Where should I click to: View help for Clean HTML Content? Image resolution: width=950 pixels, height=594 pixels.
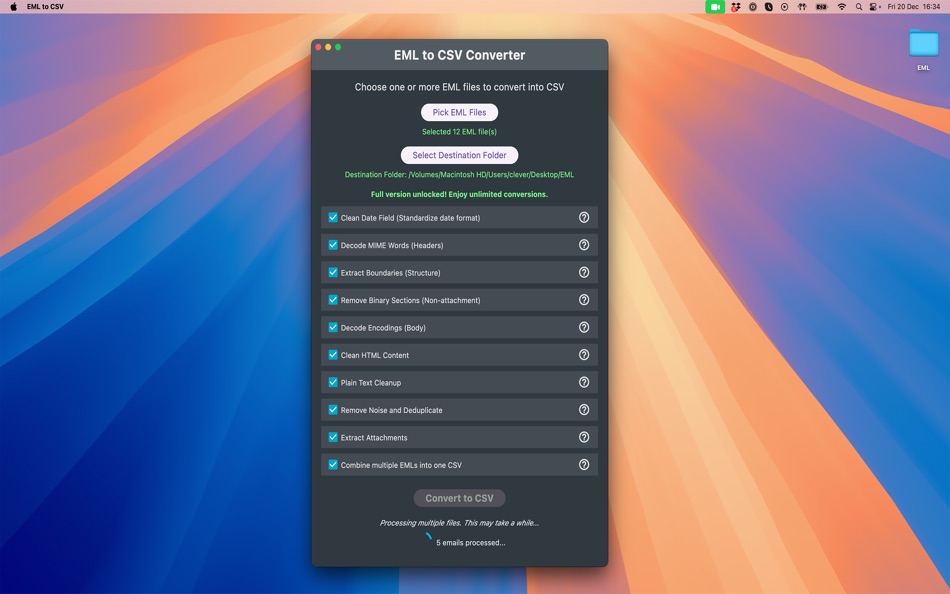[x=583, y=355]
